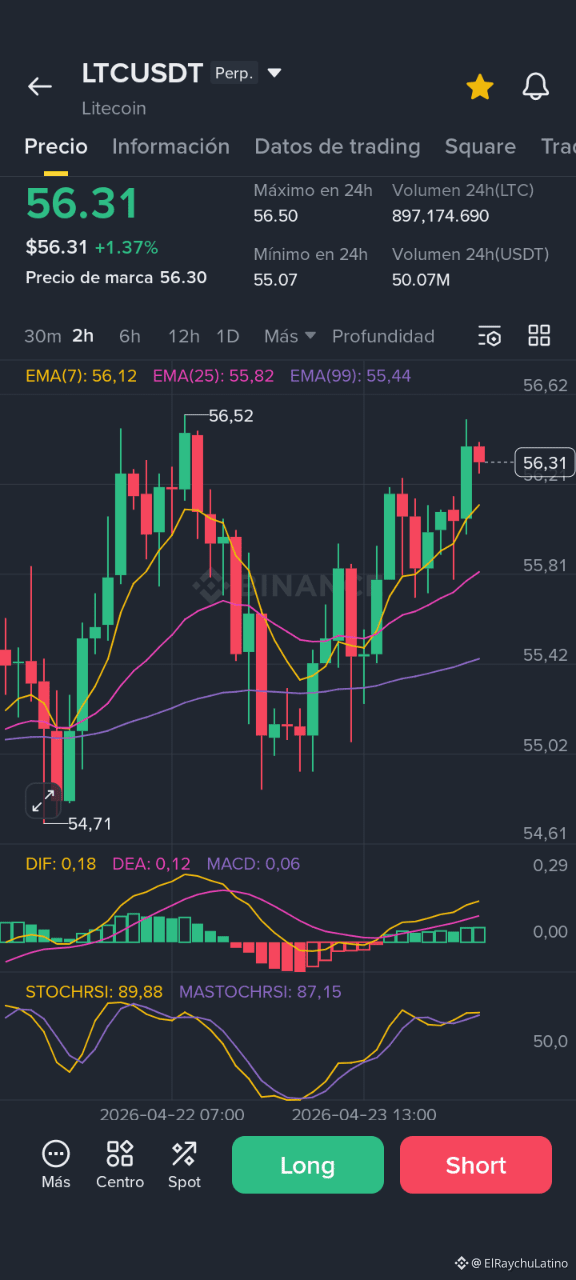The height and width of the screenshot is (1280, 576).
Task: Click the MASTOCHRSI: 87,15 label
Action: (x=260, y=992)
